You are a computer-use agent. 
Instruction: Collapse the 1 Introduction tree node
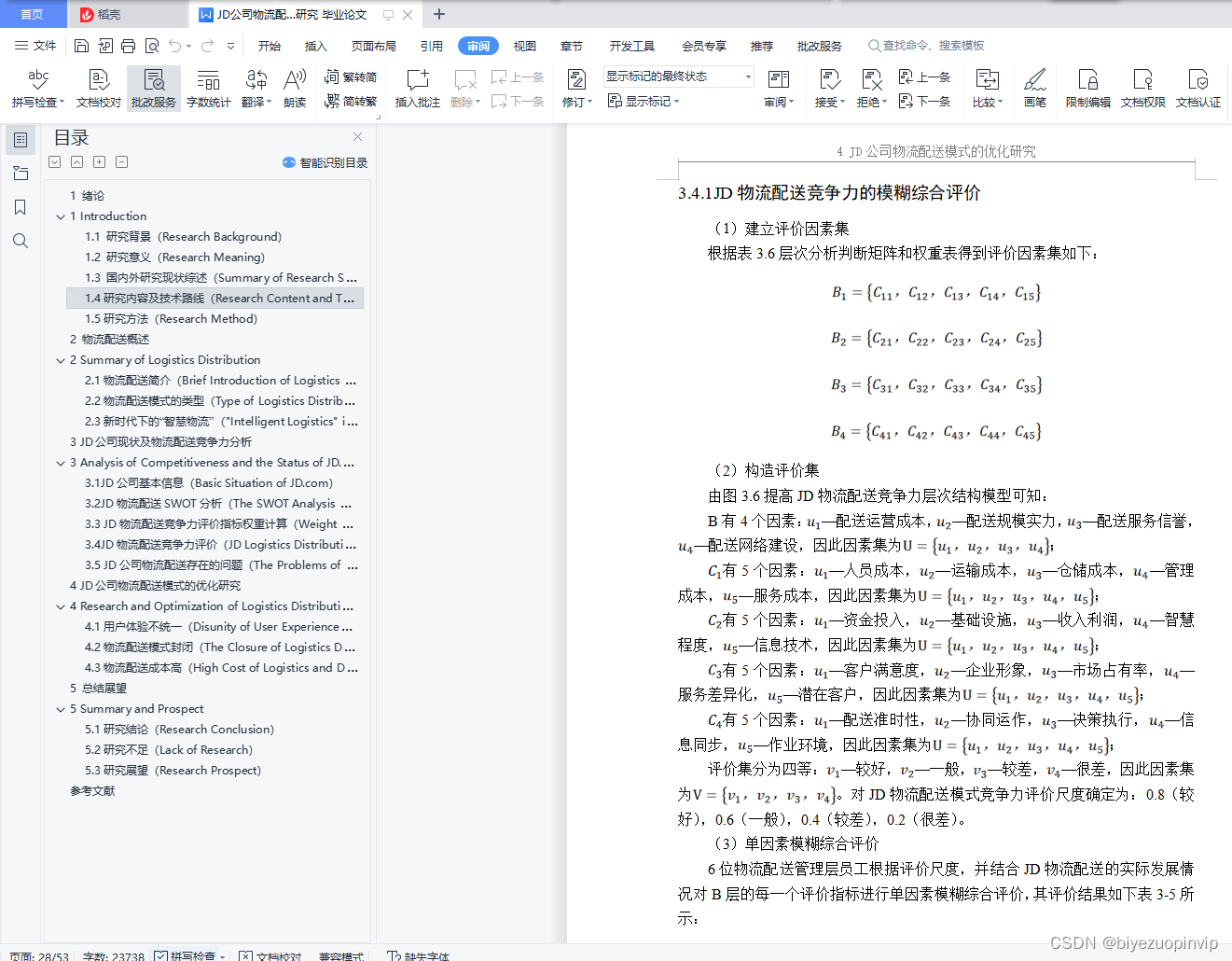tap(61, 216)
